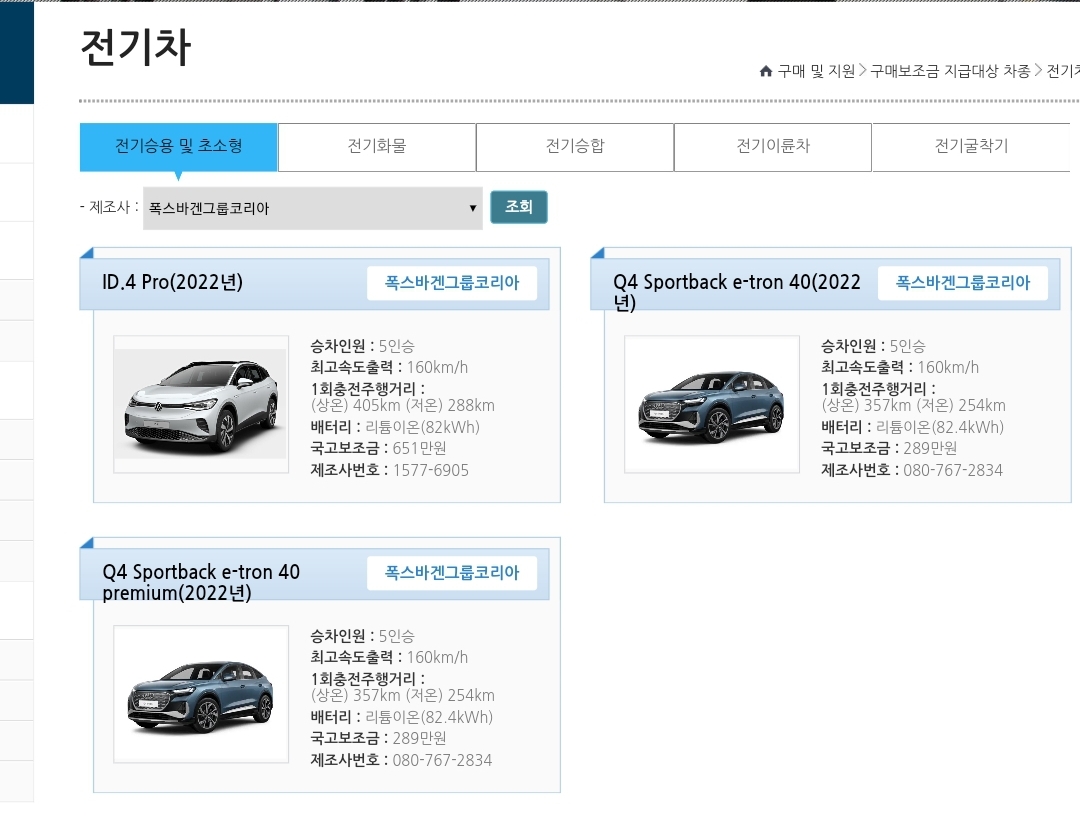Select the 전기승용 및 초소형 tab
Viewport: 1080px width, 832px height.
click(x=178, y=147)
